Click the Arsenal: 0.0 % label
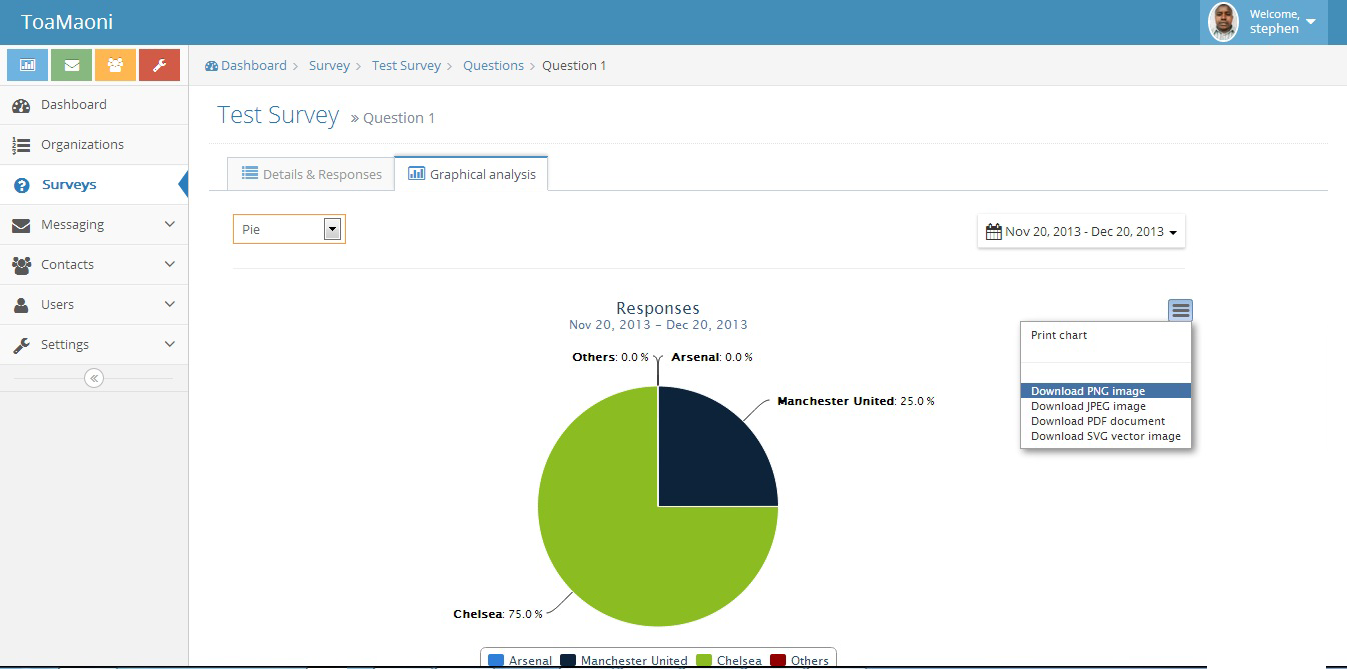The width and height of the screenshot is (1347, 669). coord(712,357)
